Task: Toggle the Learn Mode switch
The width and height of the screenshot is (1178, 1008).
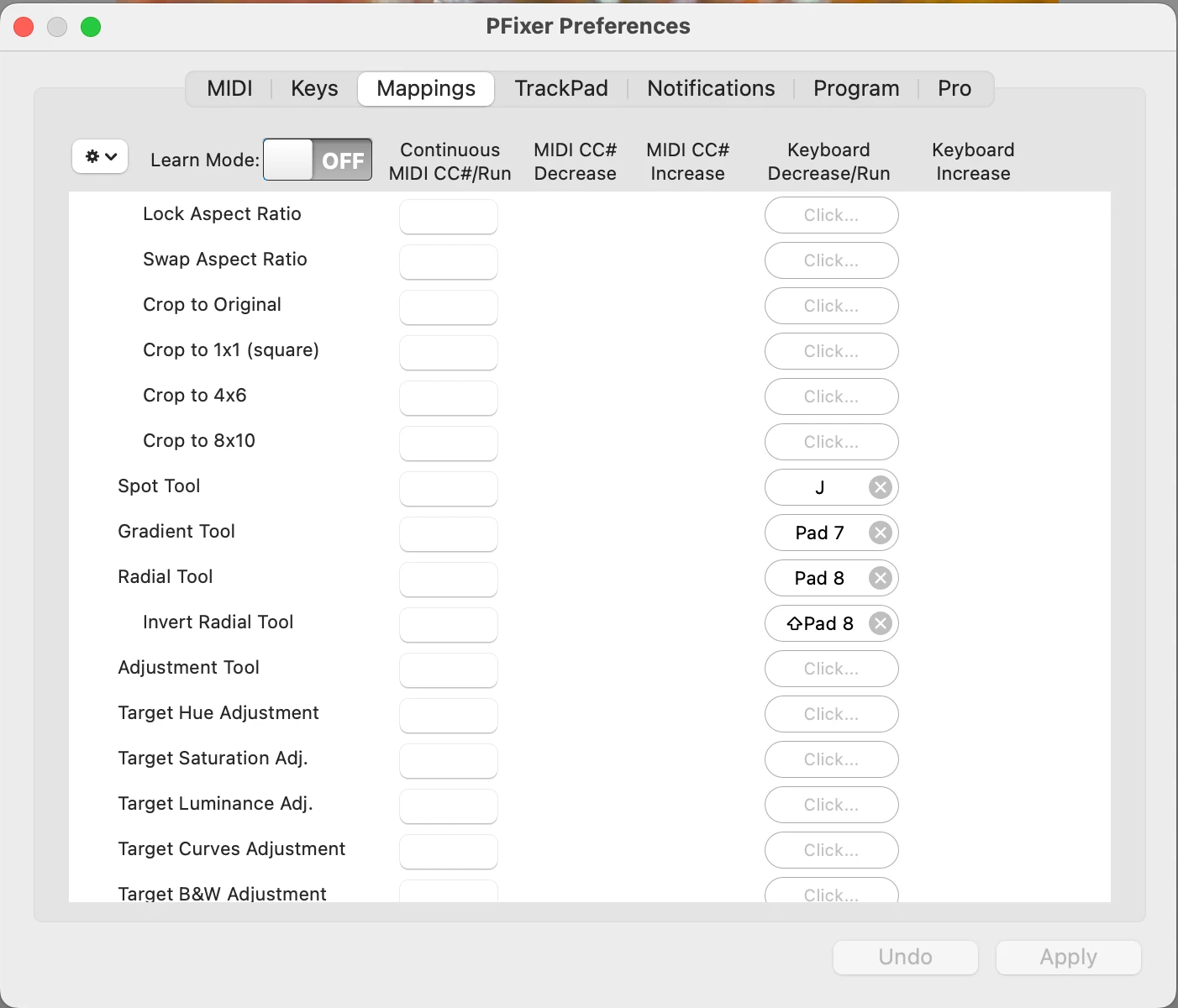Action: click(x=318, y=160)
